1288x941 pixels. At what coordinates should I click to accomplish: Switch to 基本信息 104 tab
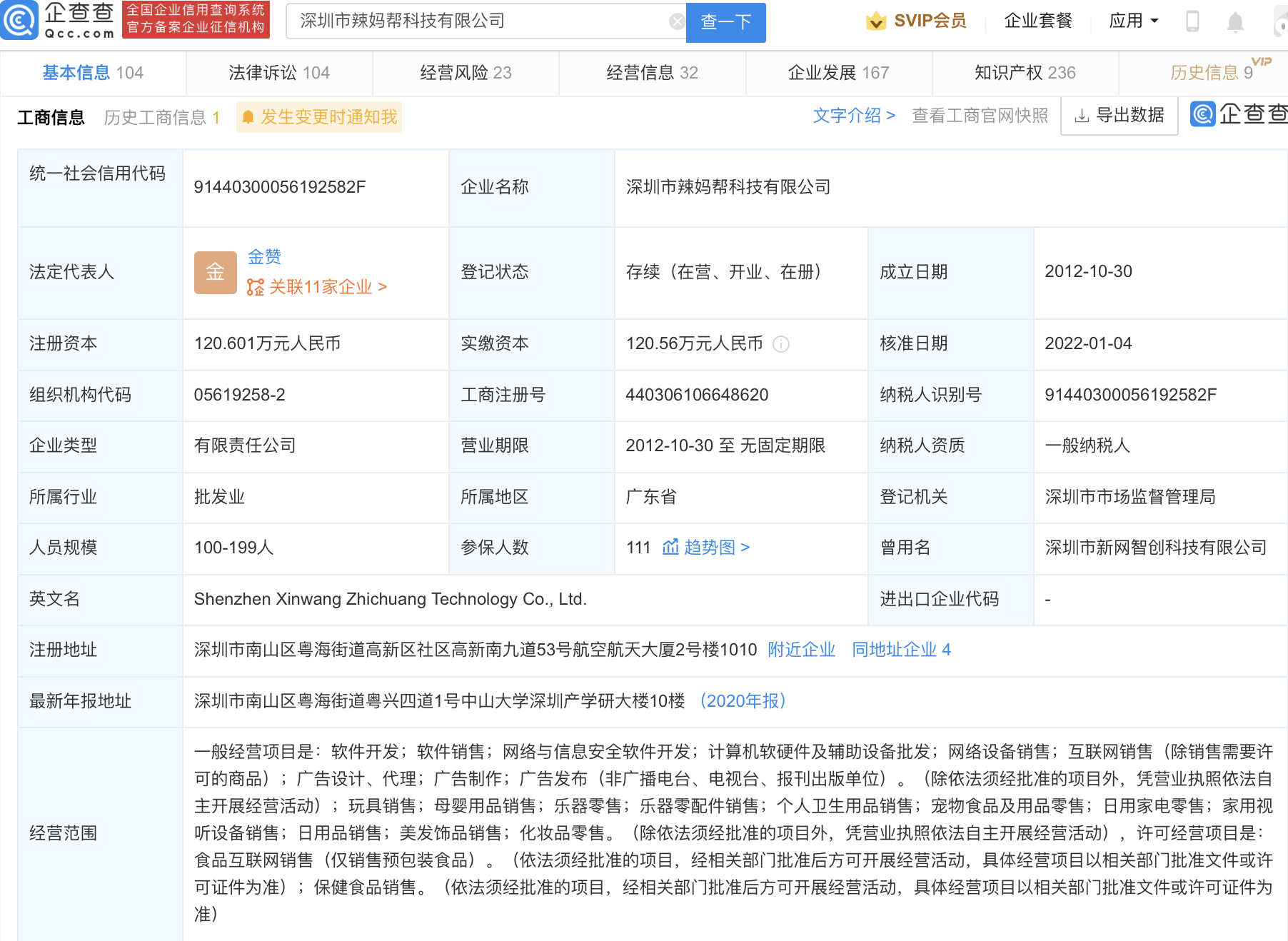[93, 73]
